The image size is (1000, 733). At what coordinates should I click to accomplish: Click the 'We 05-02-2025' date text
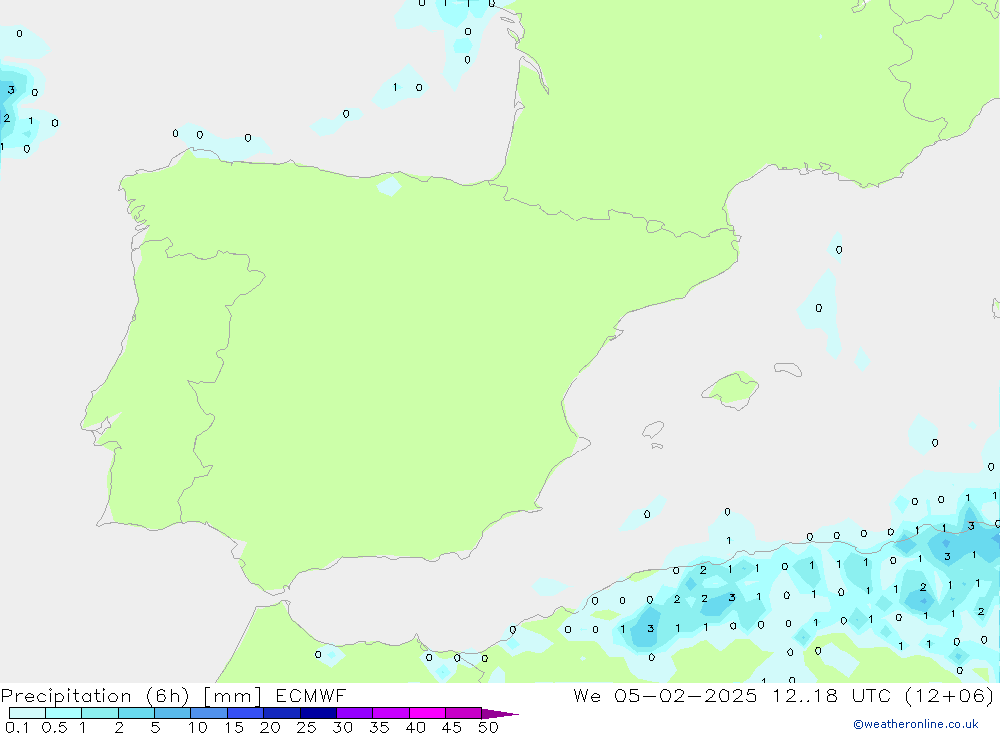click(665, 695)
